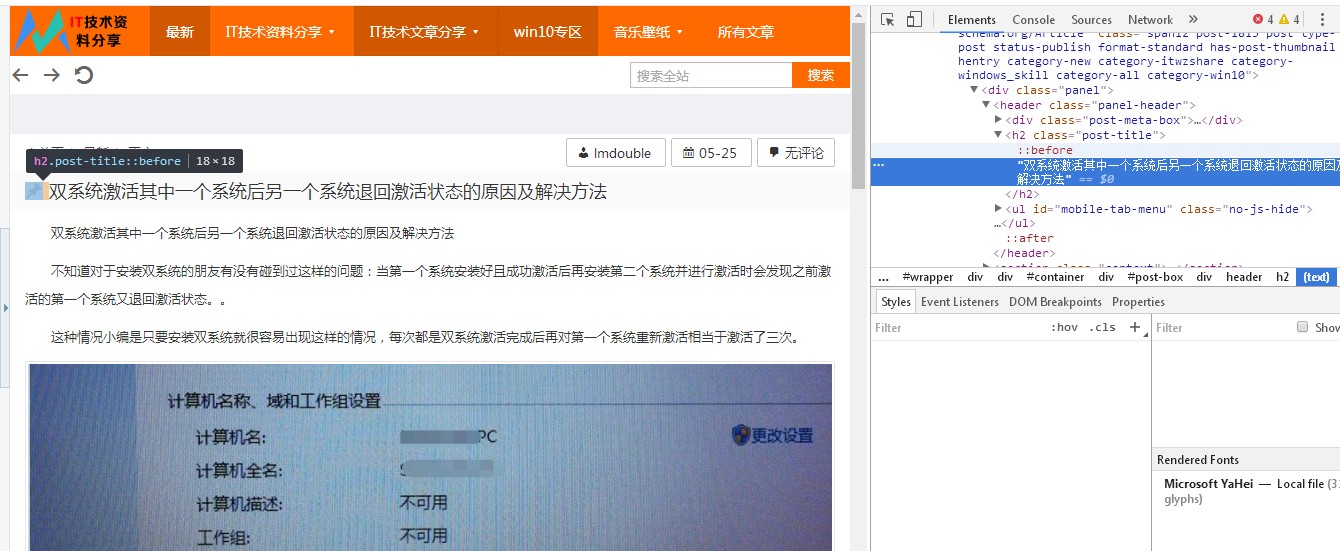1340x551 pixels.
Task: Go forward using the right arrow icon
Action: tap(52, 75)
